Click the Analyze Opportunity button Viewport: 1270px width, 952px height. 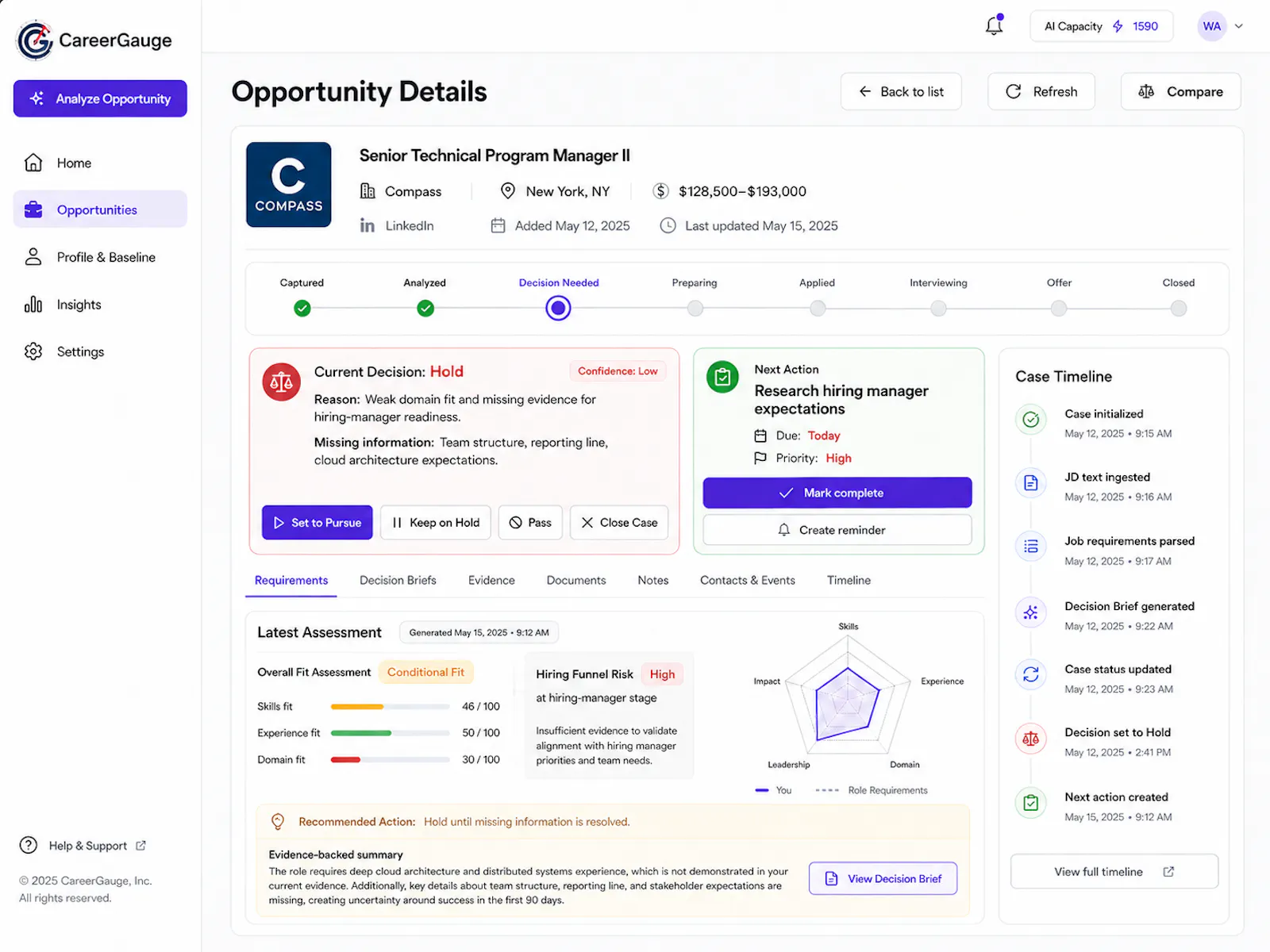point(100,98)
